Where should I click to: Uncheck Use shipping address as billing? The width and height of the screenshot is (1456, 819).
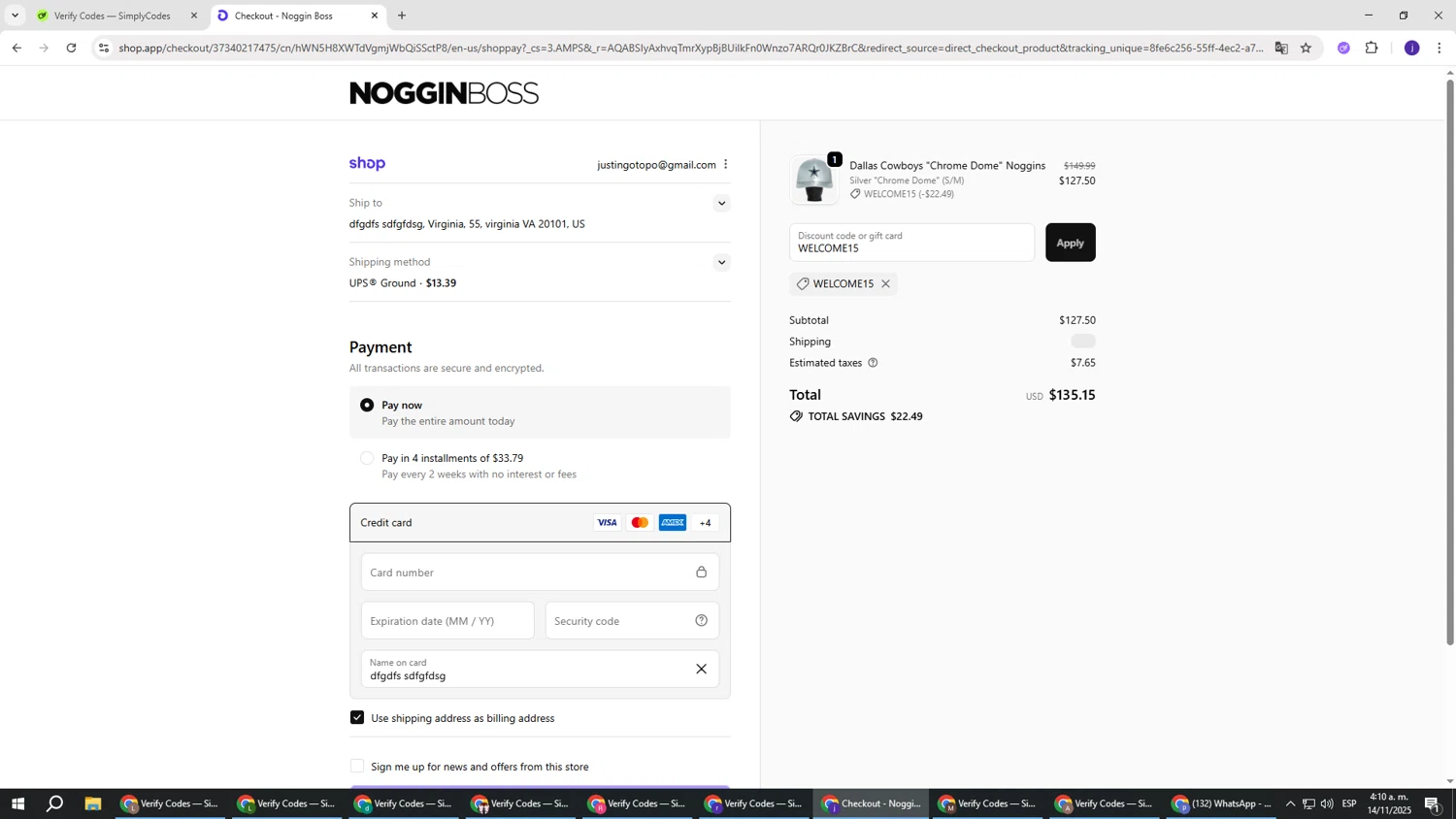tap(357, 717)
